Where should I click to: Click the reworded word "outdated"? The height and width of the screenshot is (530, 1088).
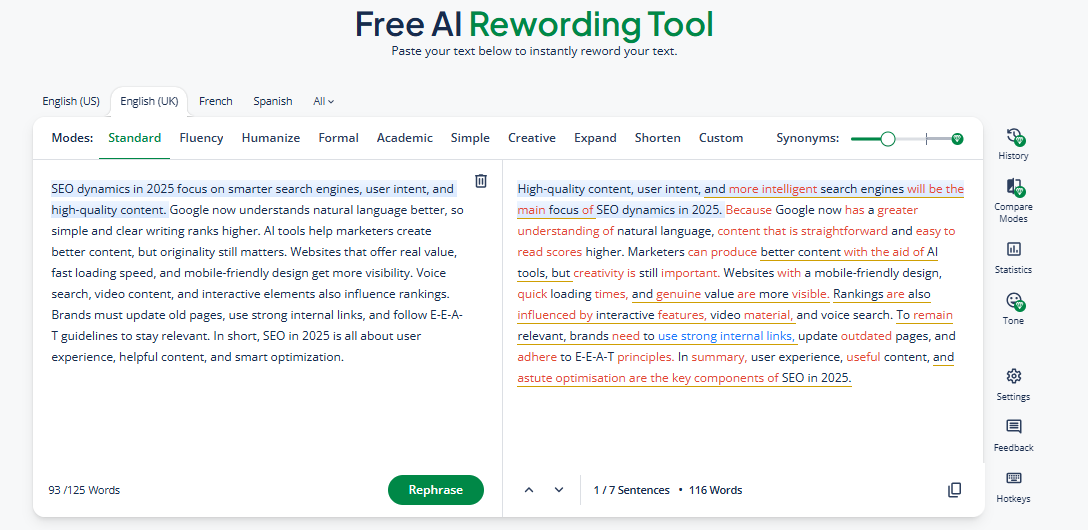867,336
